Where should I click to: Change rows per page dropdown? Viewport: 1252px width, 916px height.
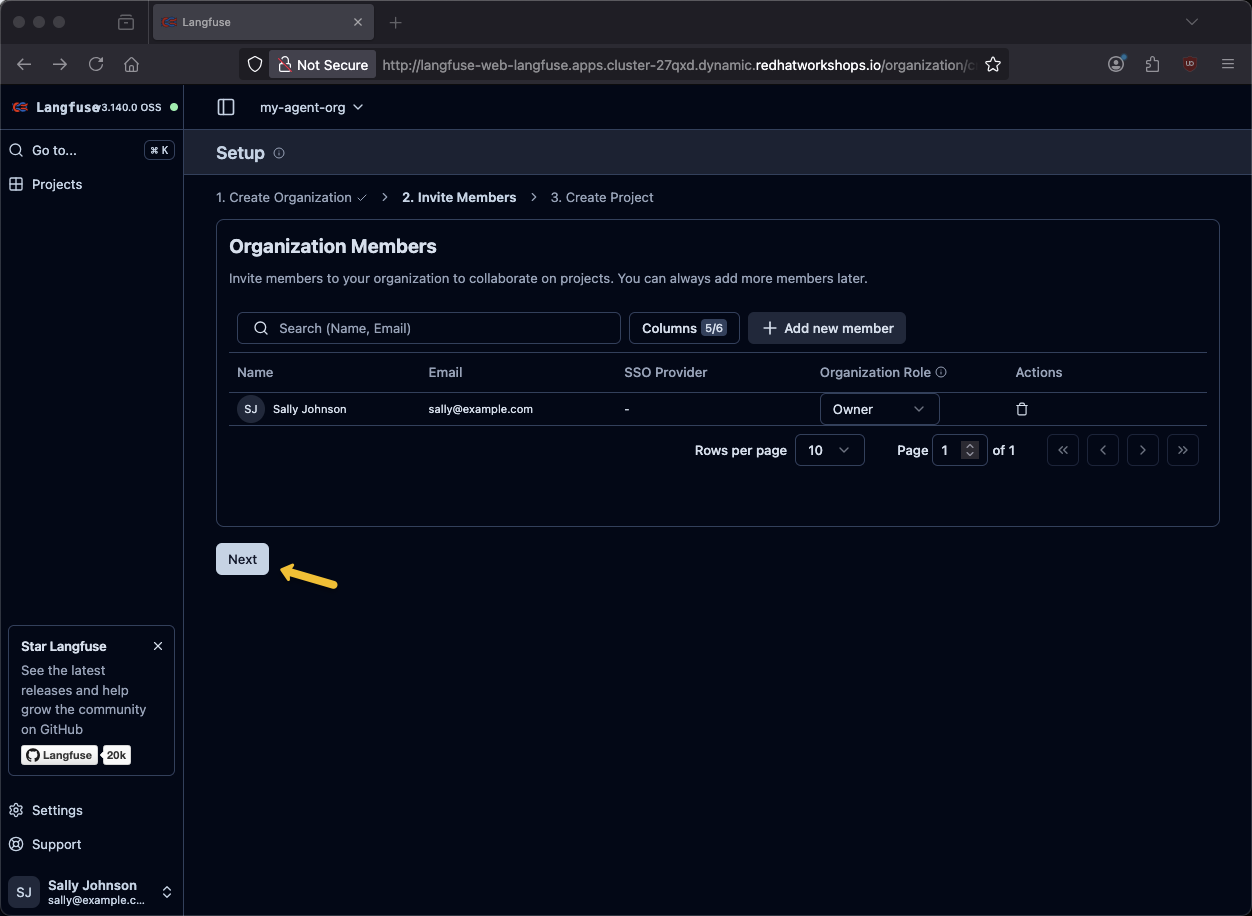[x=829, y=450]
